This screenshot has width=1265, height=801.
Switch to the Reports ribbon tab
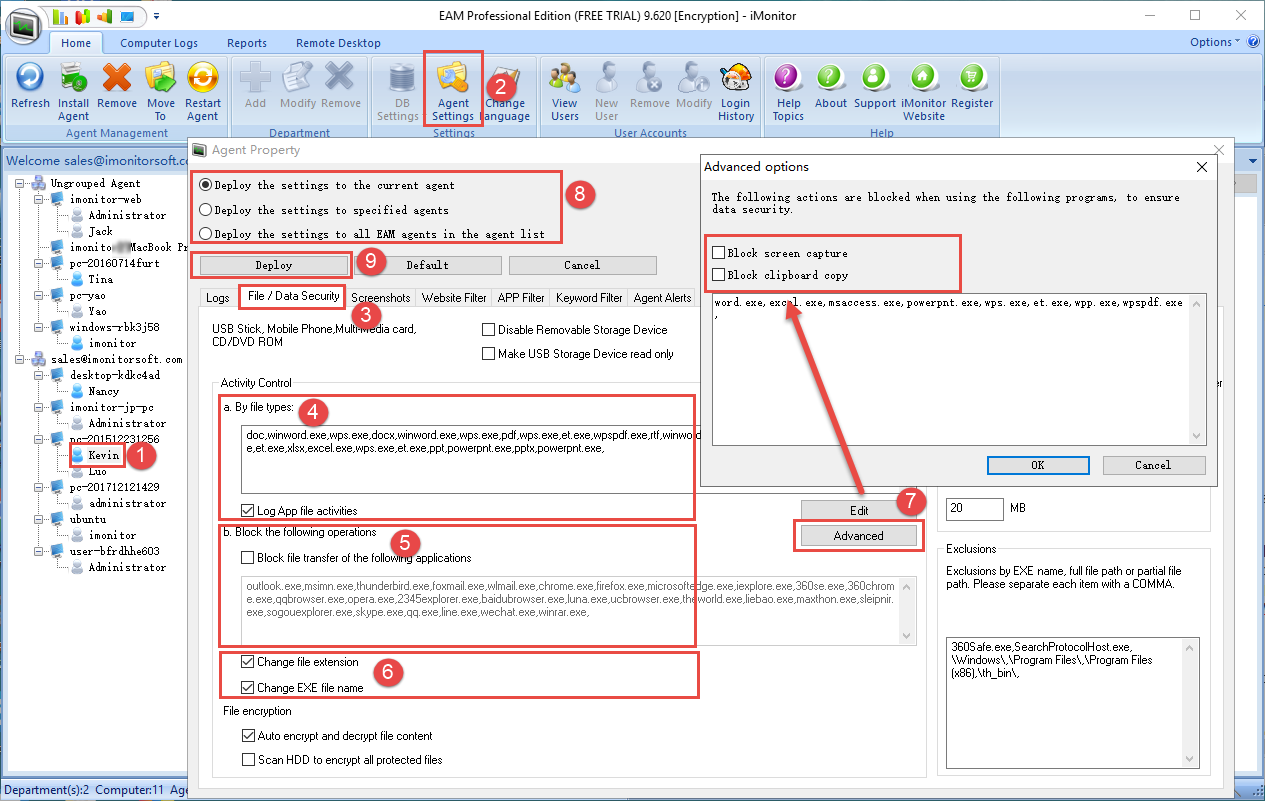tap(246, 43)
